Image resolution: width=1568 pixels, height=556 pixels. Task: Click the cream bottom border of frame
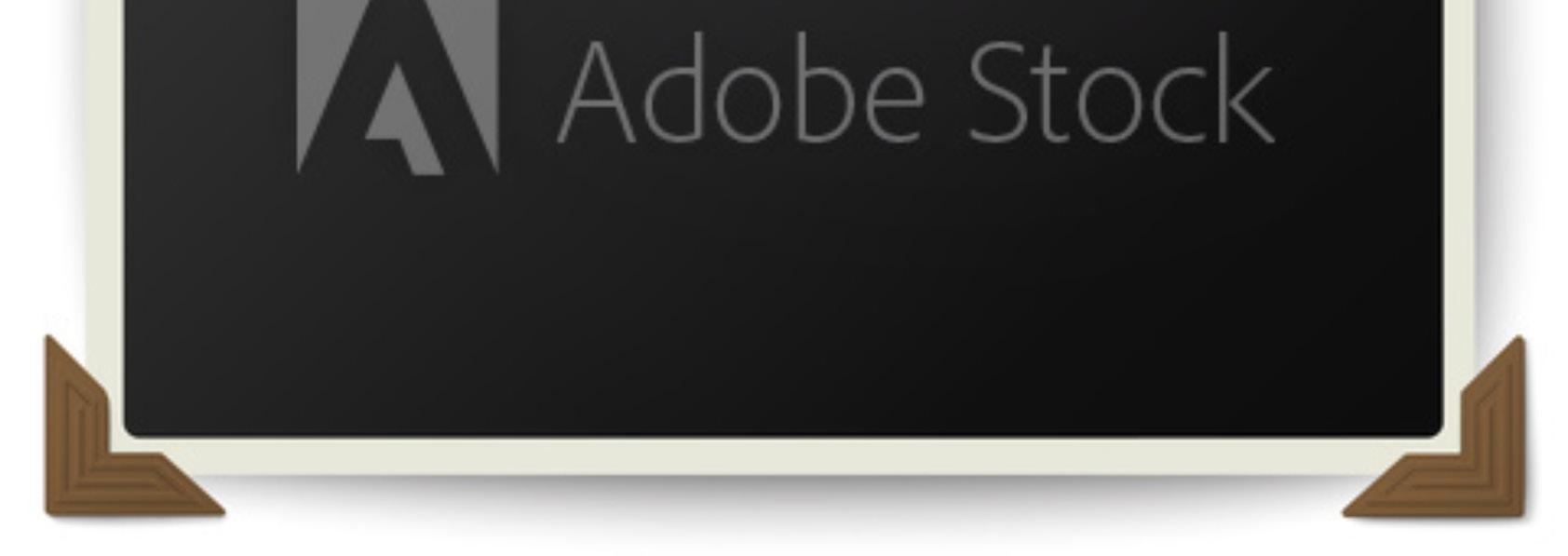point(782,456)
